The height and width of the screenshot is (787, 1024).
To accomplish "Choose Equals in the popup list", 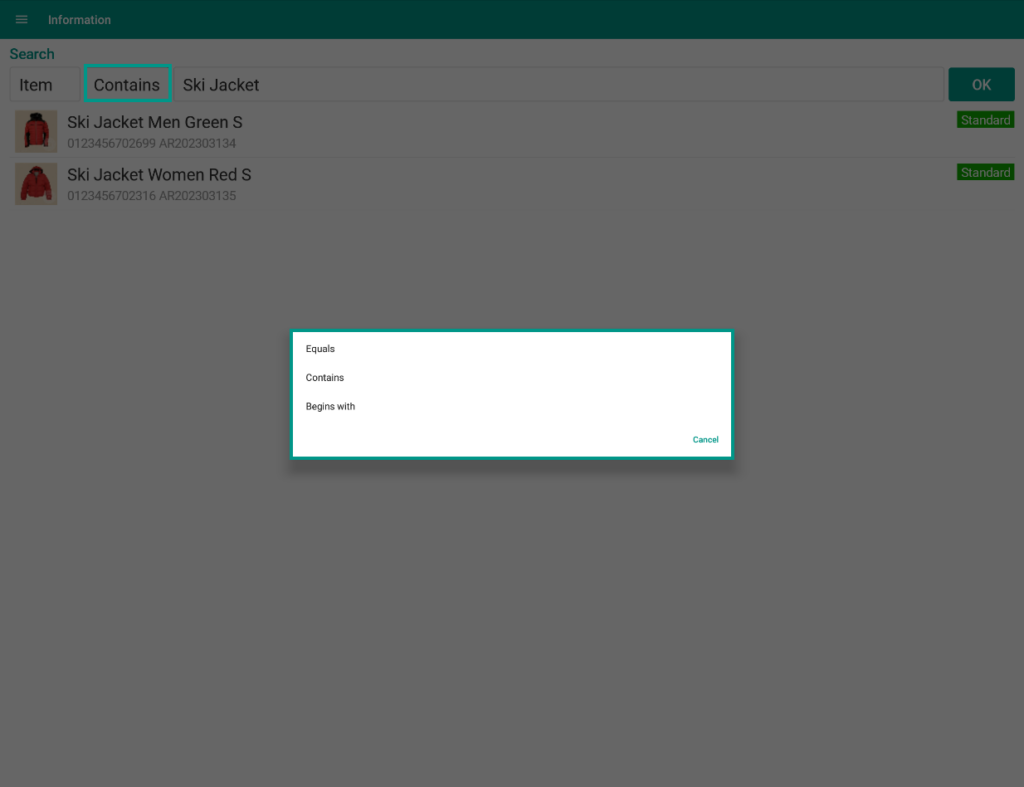I will [321, 349].
